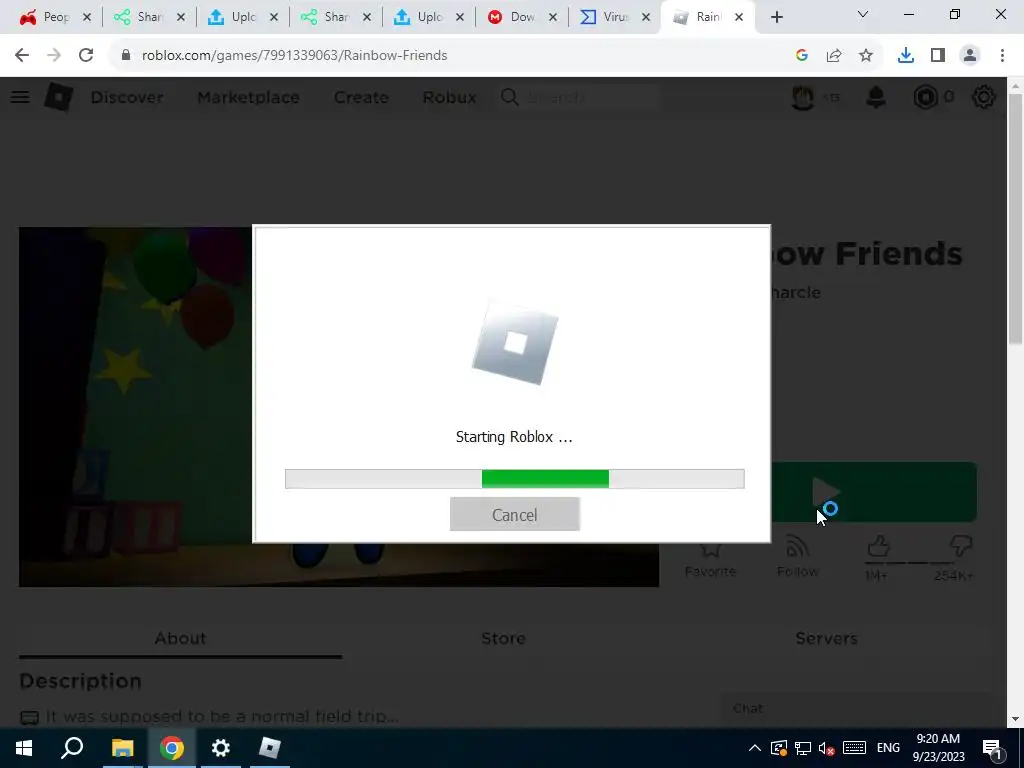The height and width of the screenshot is (768, 1024).
Task: Close the Rain tab
Action: (x=739, y=18)
